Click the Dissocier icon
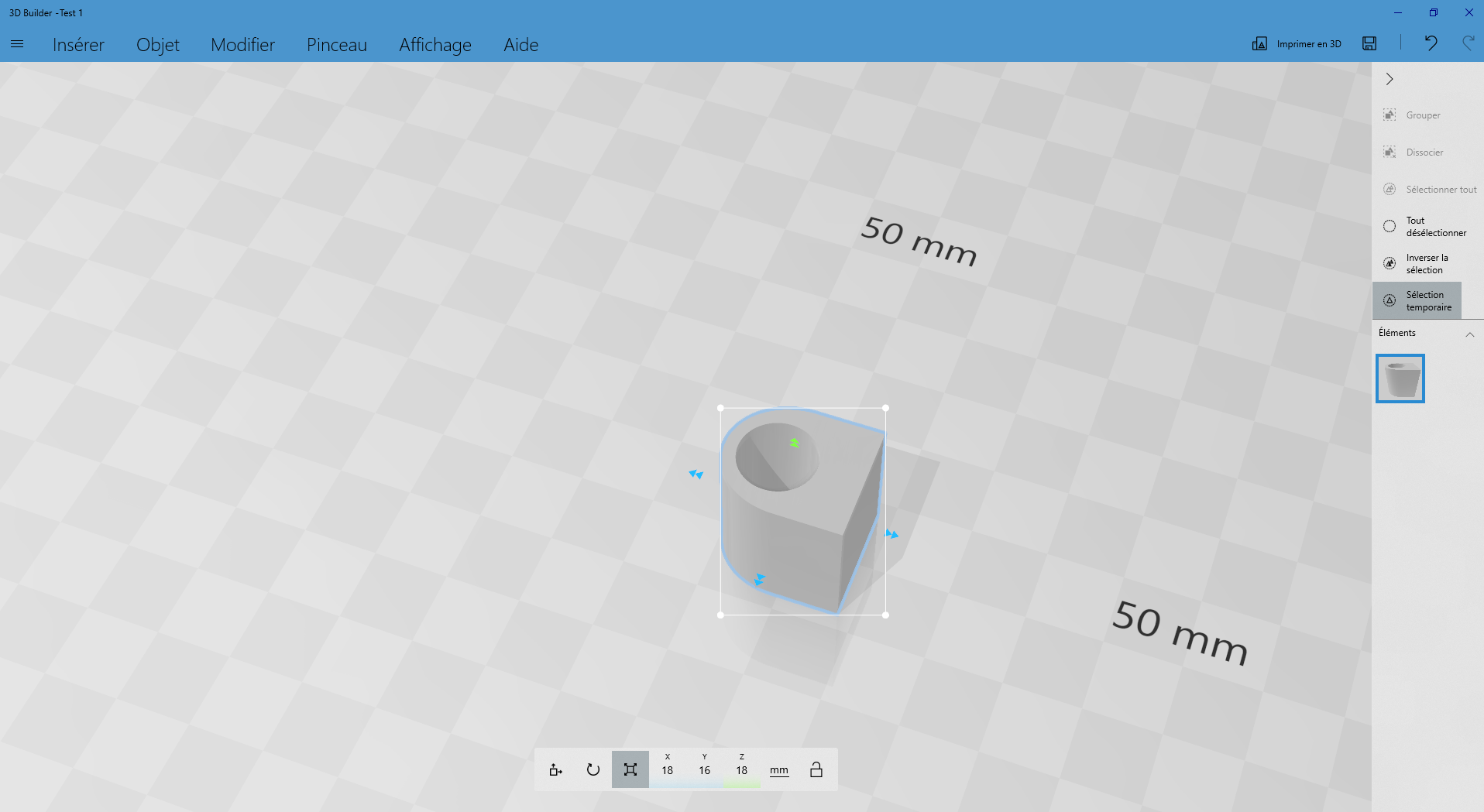 point(1390,152)
